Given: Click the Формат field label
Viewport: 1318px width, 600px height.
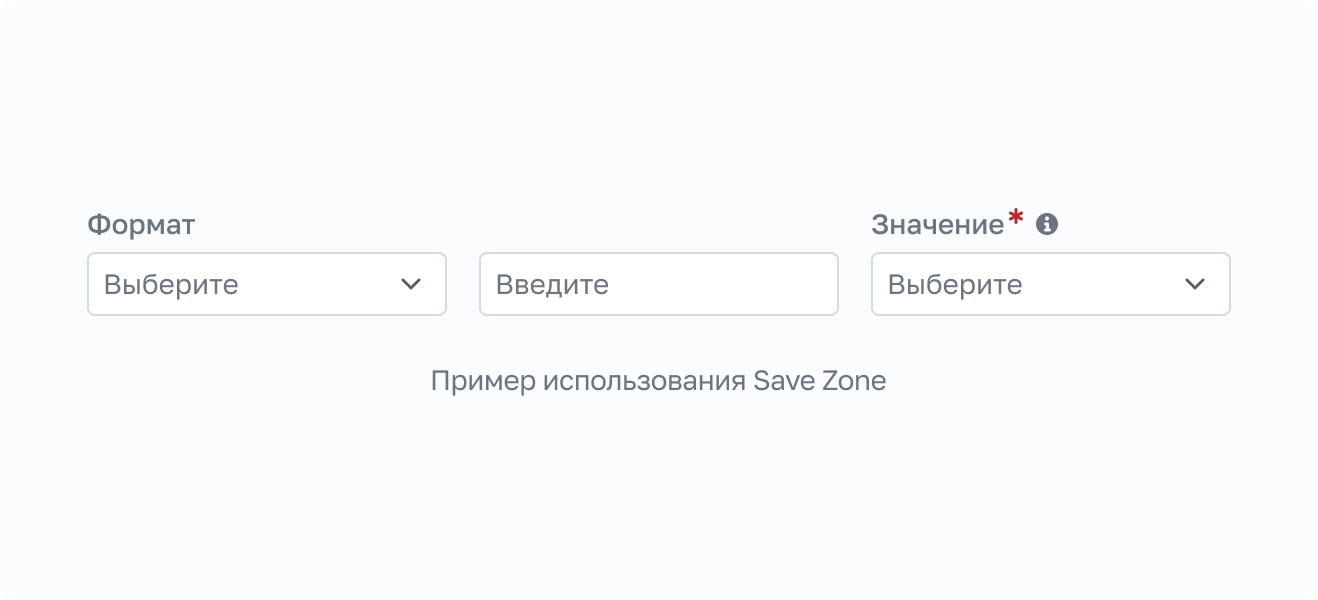Looking at the screenshot, I should (x=141, y=225).
